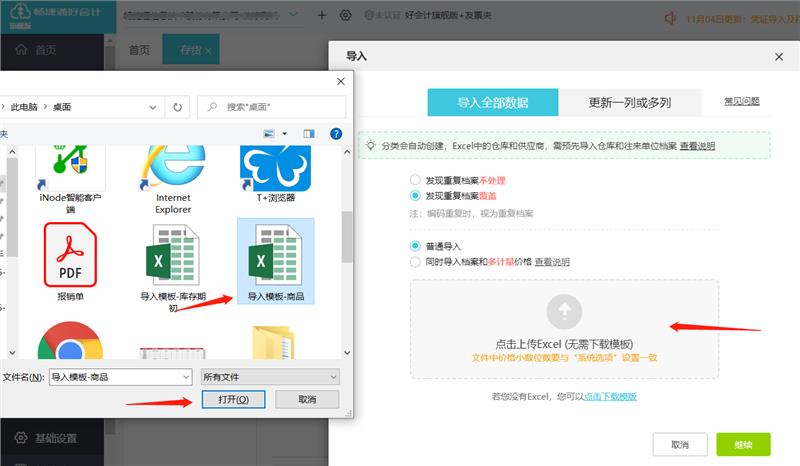Expand the 所有文件 file type dropdown
The width and height of the screenshot is (800, 466).
coord(331,377)
